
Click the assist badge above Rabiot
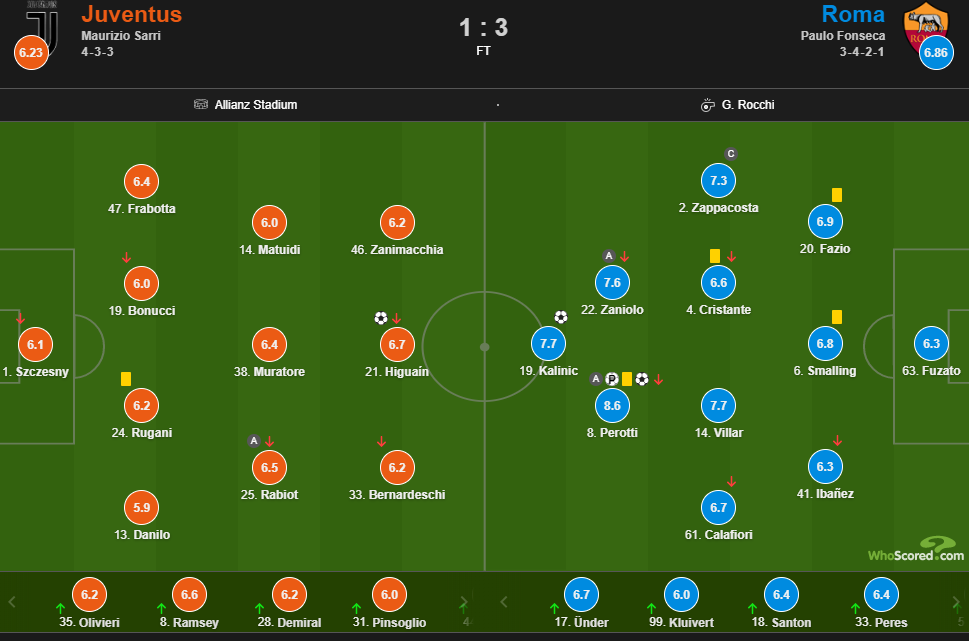[253, 441]
